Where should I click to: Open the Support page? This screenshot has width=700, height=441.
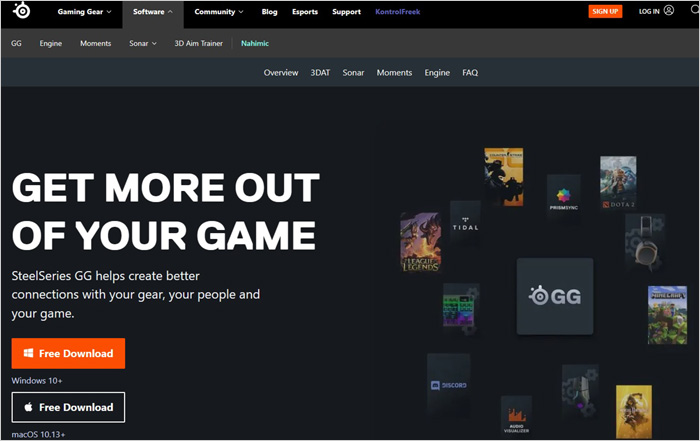tap(346, 12)
